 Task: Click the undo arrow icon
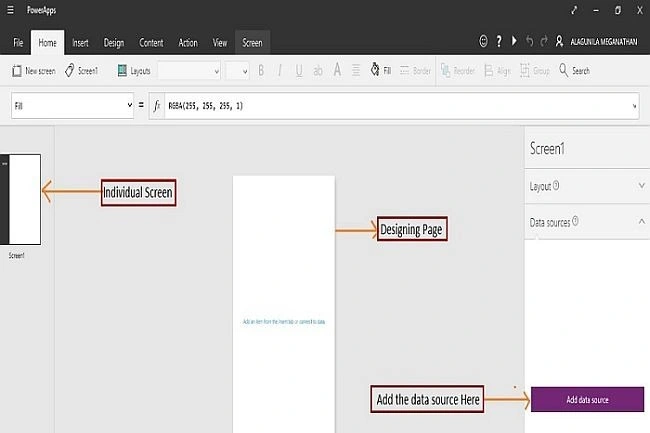pos(529,41)
